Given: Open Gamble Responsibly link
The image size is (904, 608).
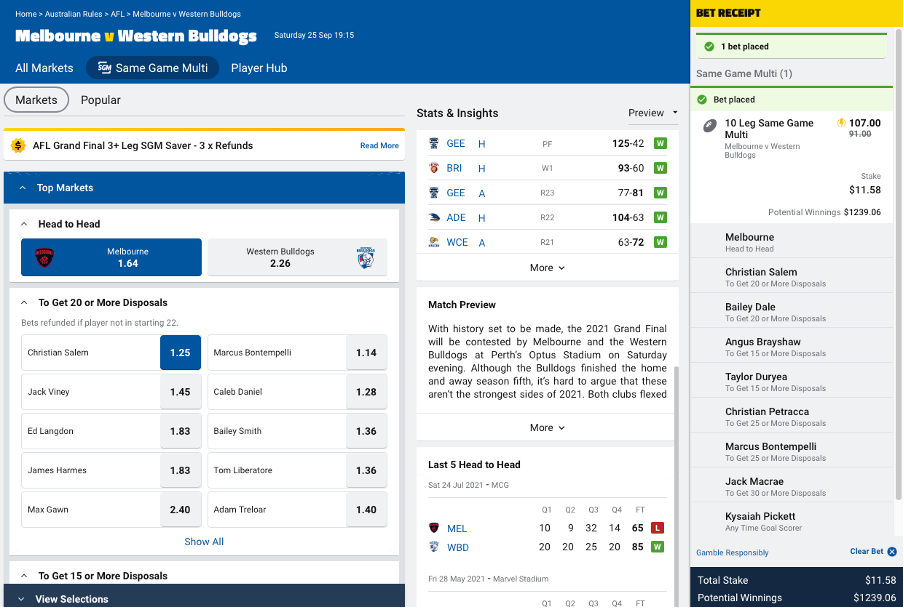Looking at the screenshot, I should point(732,553).
